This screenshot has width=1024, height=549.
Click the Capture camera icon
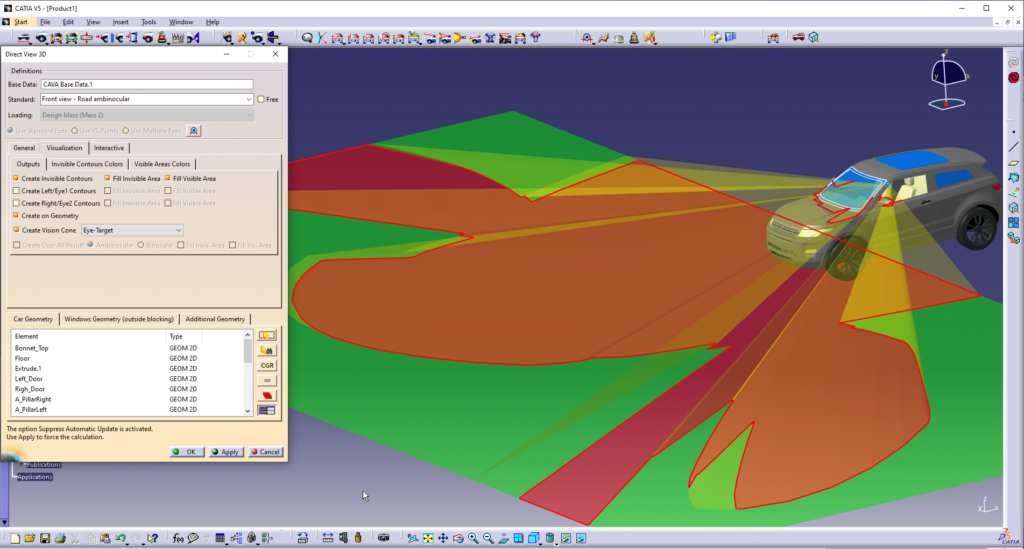point(383,538)
